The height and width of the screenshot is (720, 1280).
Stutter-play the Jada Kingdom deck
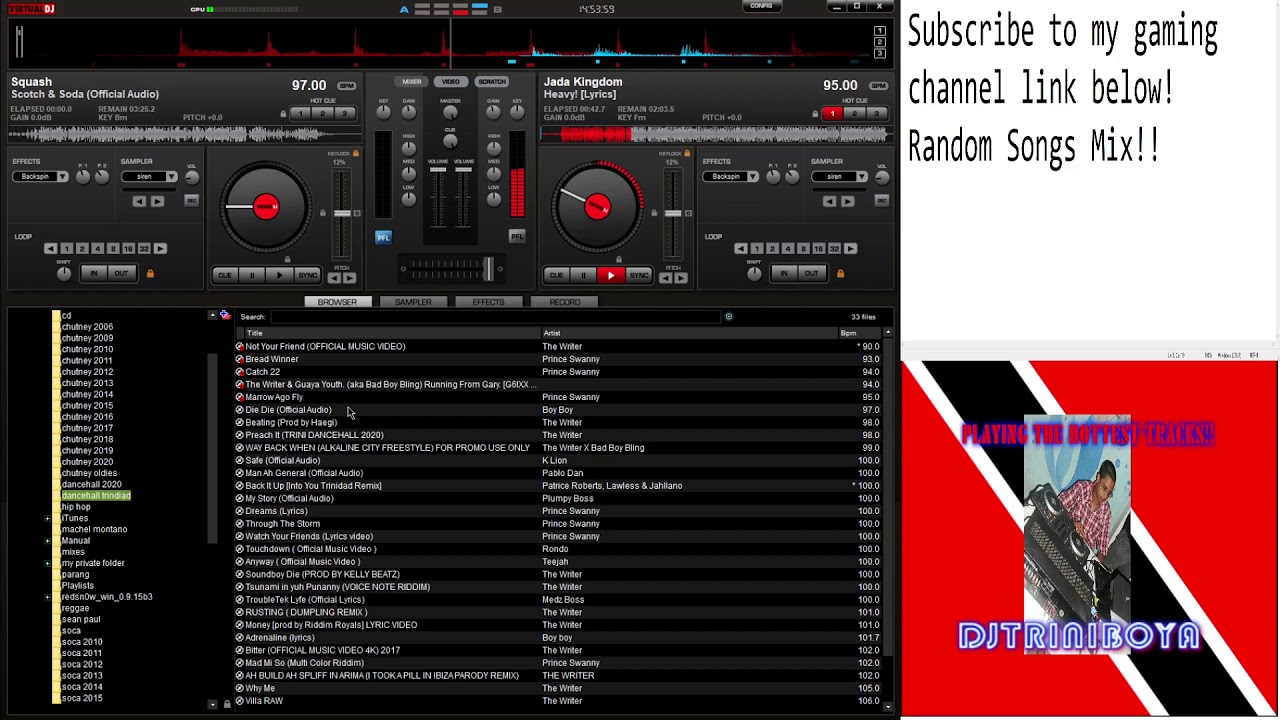611,275
